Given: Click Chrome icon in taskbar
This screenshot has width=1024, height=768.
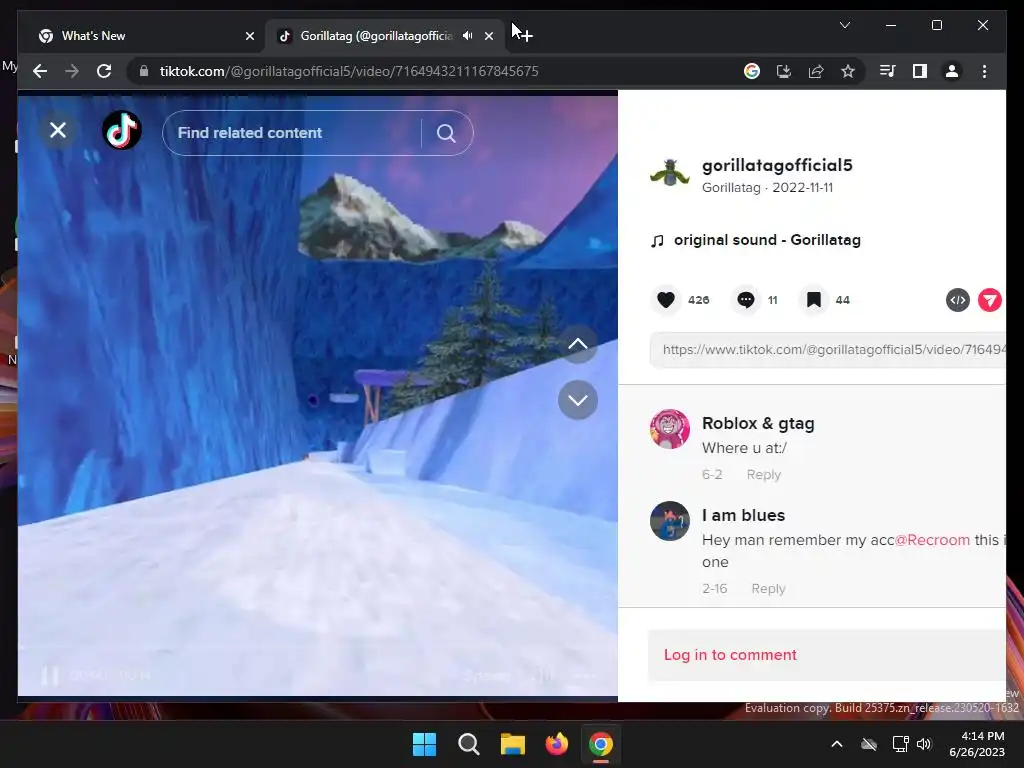Looking at the screenshot, I should point(601,744).
